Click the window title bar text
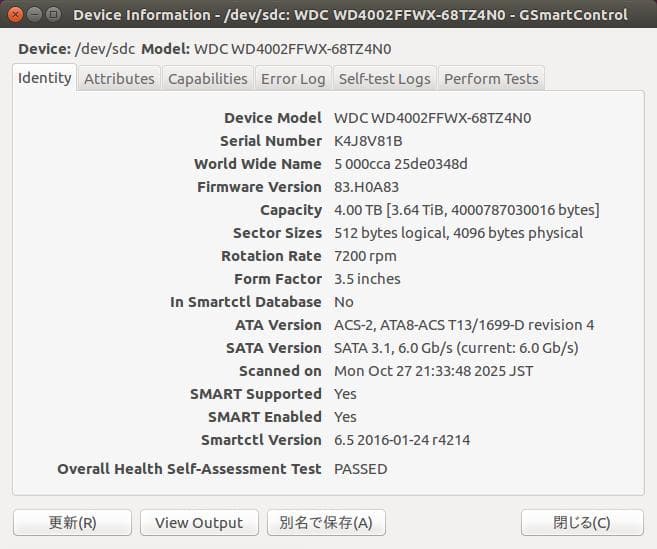 350,15
